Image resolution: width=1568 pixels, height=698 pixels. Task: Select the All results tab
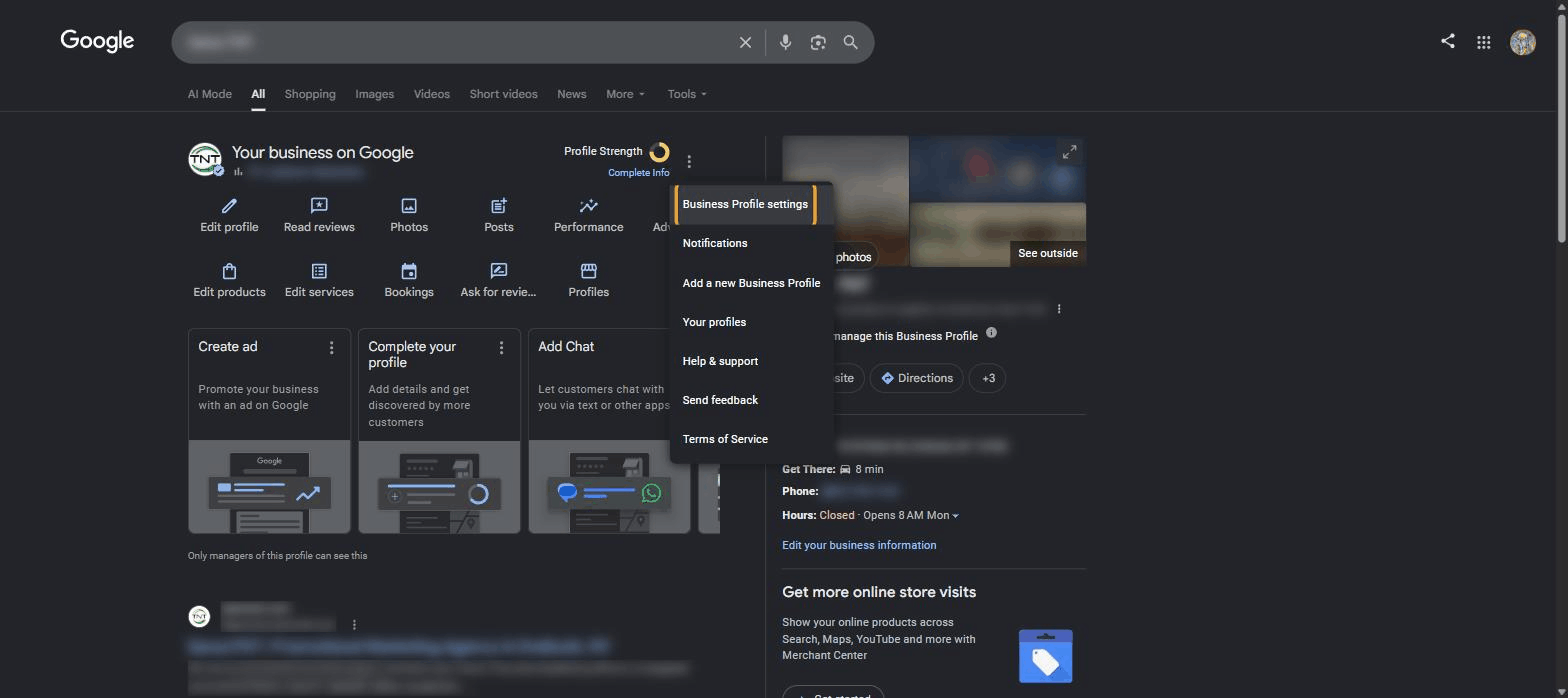[258, 94]
